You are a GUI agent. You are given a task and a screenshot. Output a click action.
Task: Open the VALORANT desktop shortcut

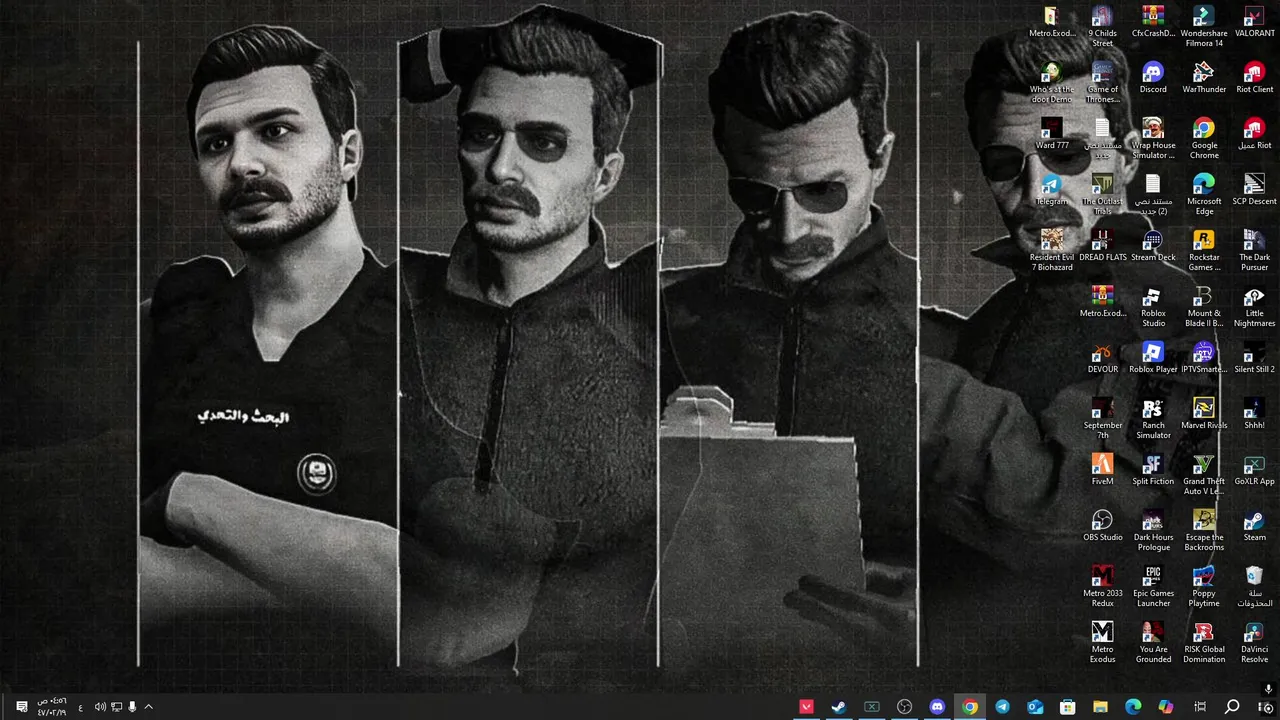pos(1254,23)
